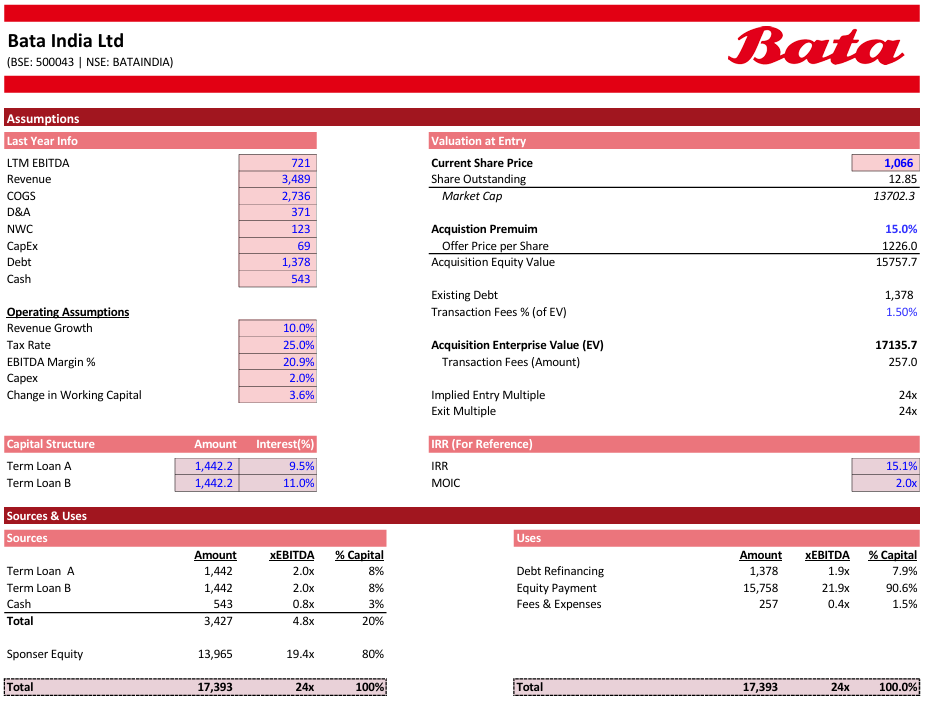Click the Fees & Expenses amount 257
The height and width of the screenshot is (704, 927).
769,604
